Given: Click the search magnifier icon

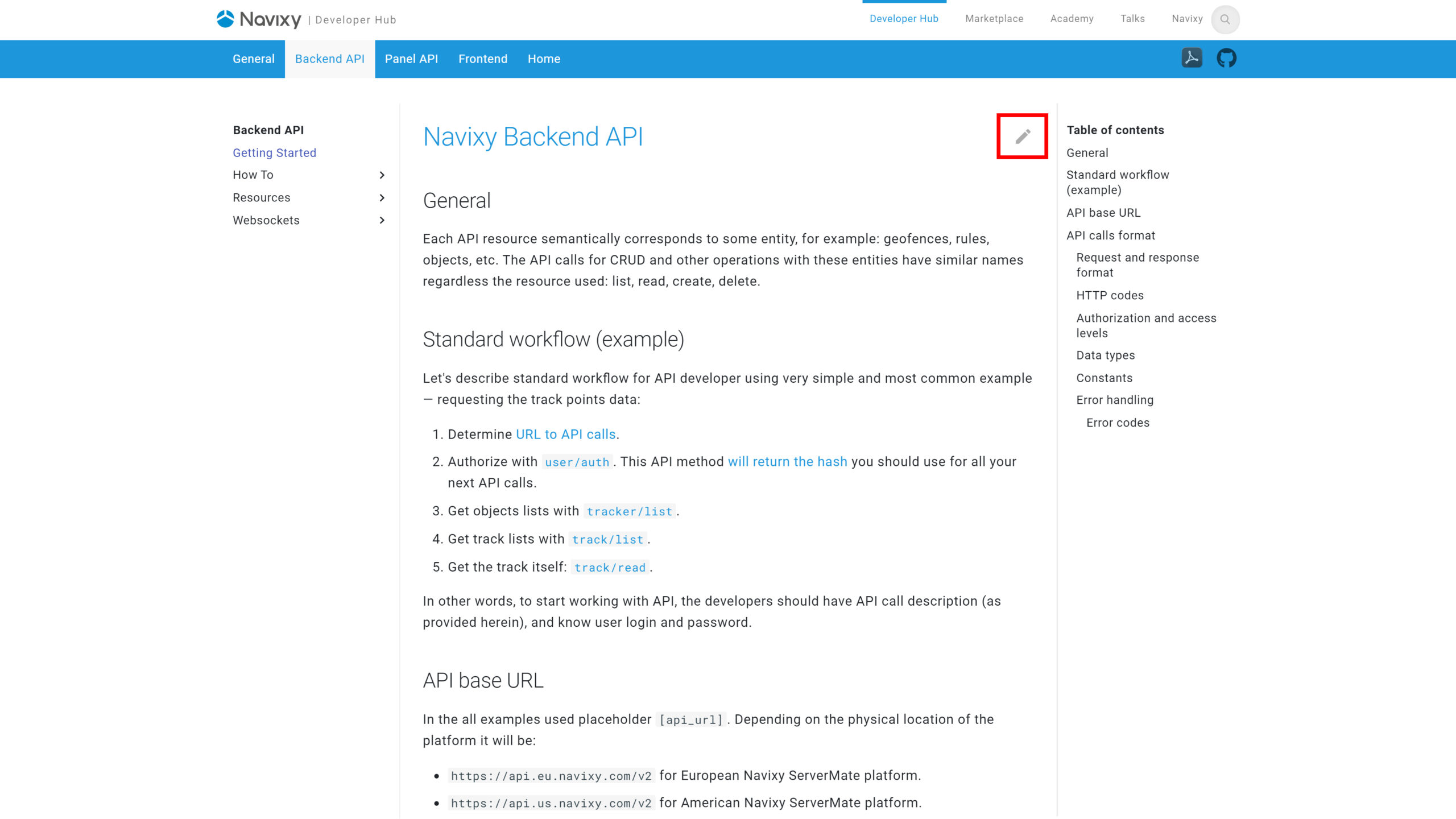Looking at the screenshot, I should (x=1225, y=19).
